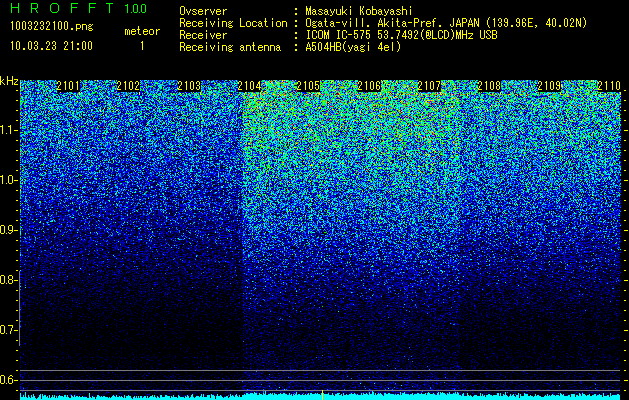Click the 0.9 kHz axis label
Image resolution: width=629 pixels, height=400 pixels.
9,230
